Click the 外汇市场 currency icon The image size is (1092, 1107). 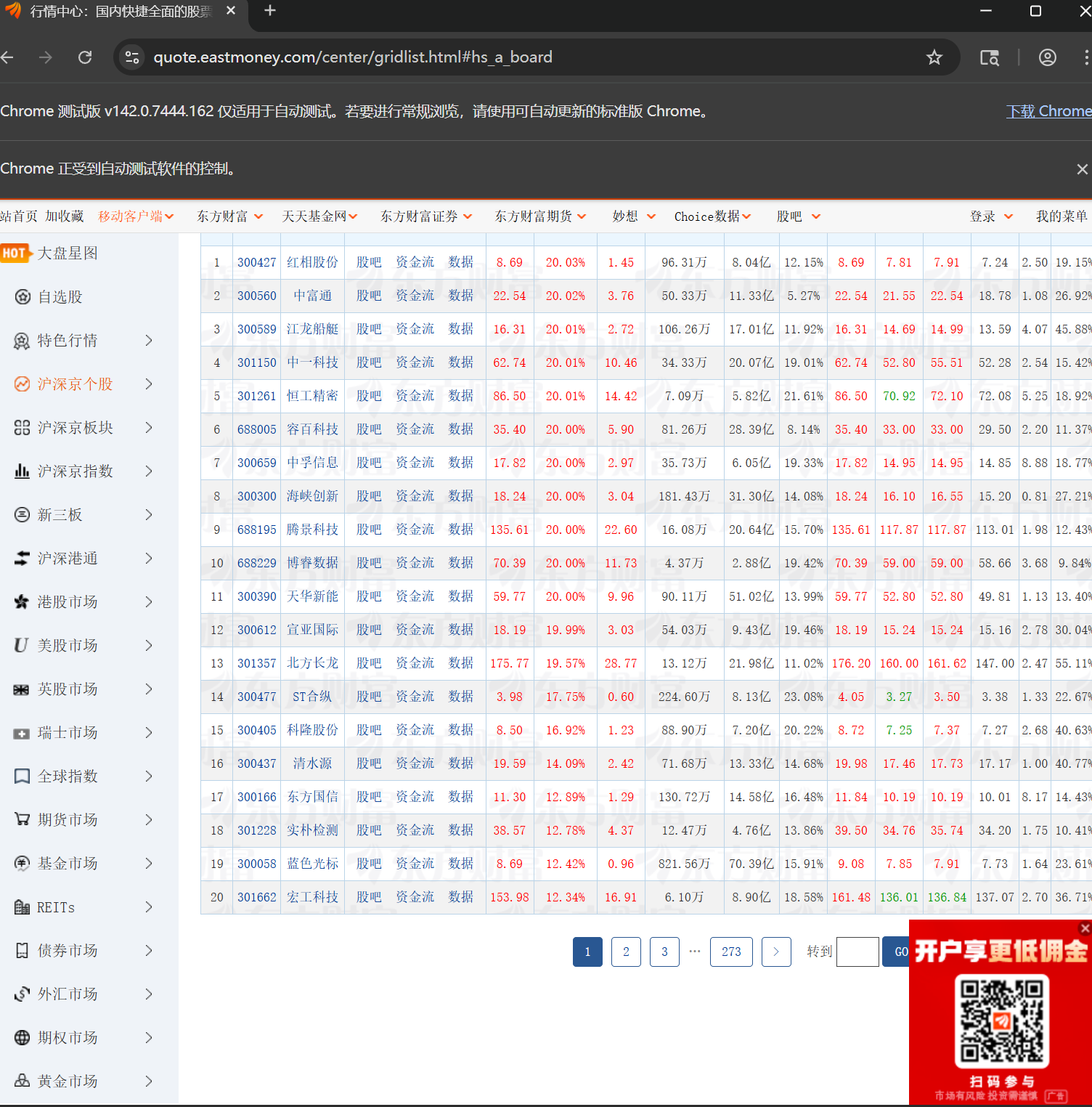coord(23,994)
